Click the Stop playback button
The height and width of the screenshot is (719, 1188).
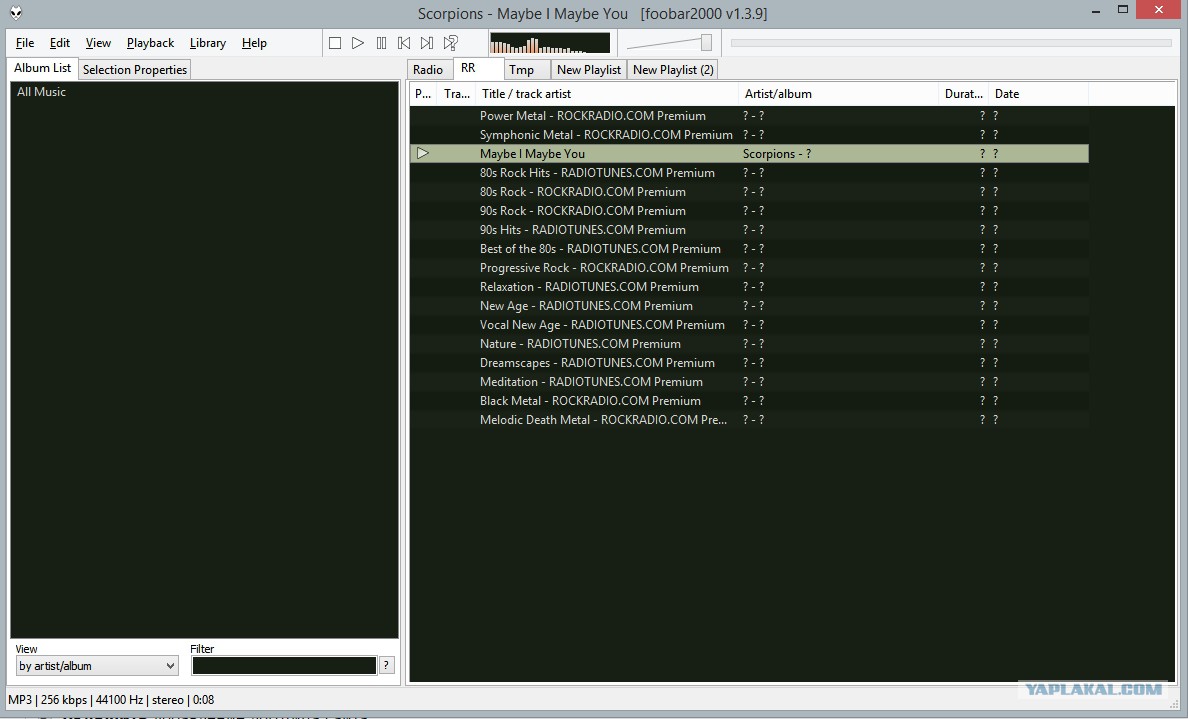335,43
